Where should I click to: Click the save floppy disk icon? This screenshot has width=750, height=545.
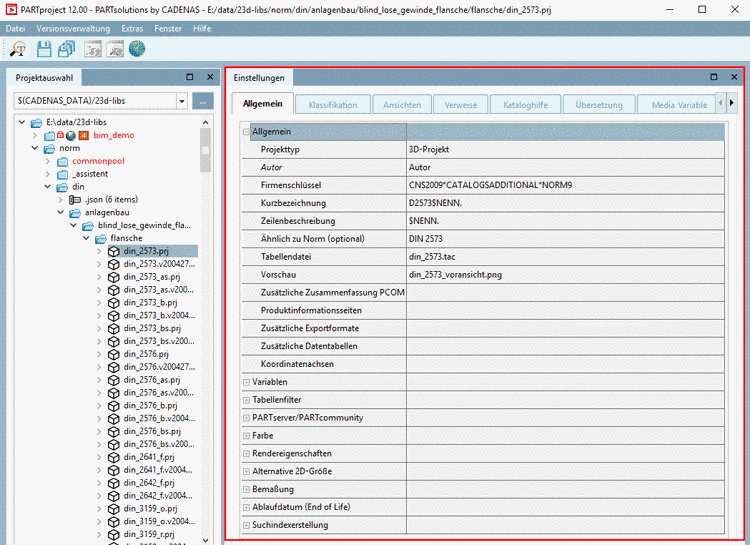tap(44, 48)
